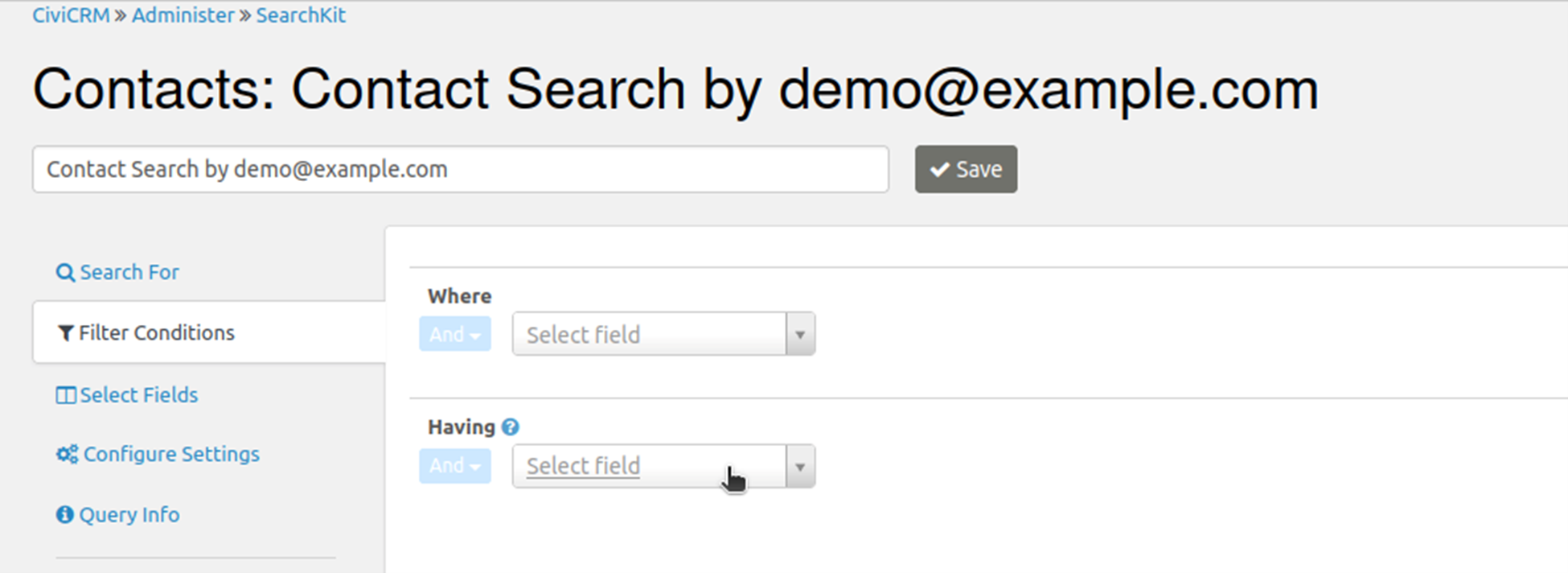
Task: Open the help icon next to Having
Action: click(511, 427)
